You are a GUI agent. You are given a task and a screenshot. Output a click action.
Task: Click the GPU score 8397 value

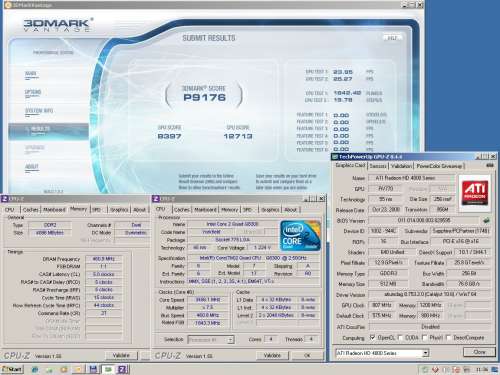pyautogui.click(x=169, y=136)
